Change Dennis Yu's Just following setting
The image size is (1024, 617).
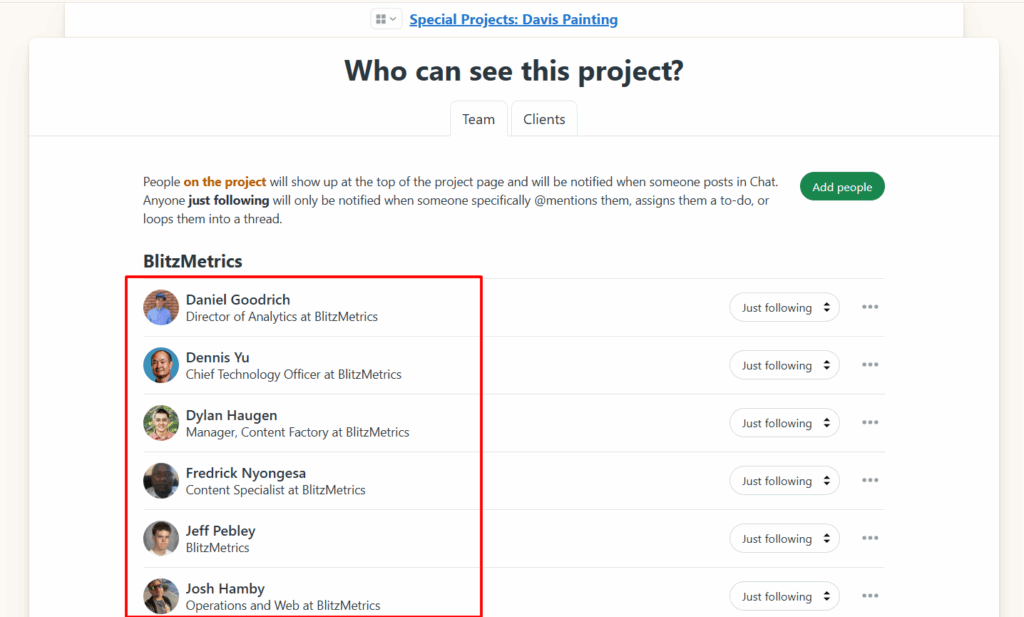click(785, 366)
